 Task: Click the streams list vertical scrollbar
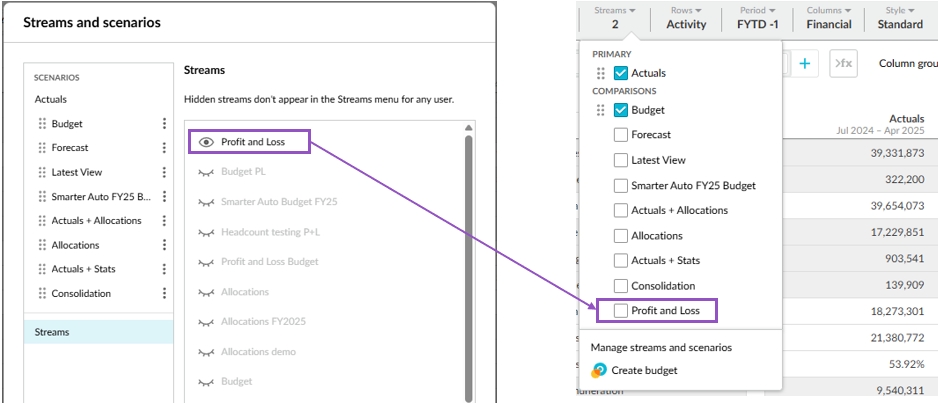(467, 250)
